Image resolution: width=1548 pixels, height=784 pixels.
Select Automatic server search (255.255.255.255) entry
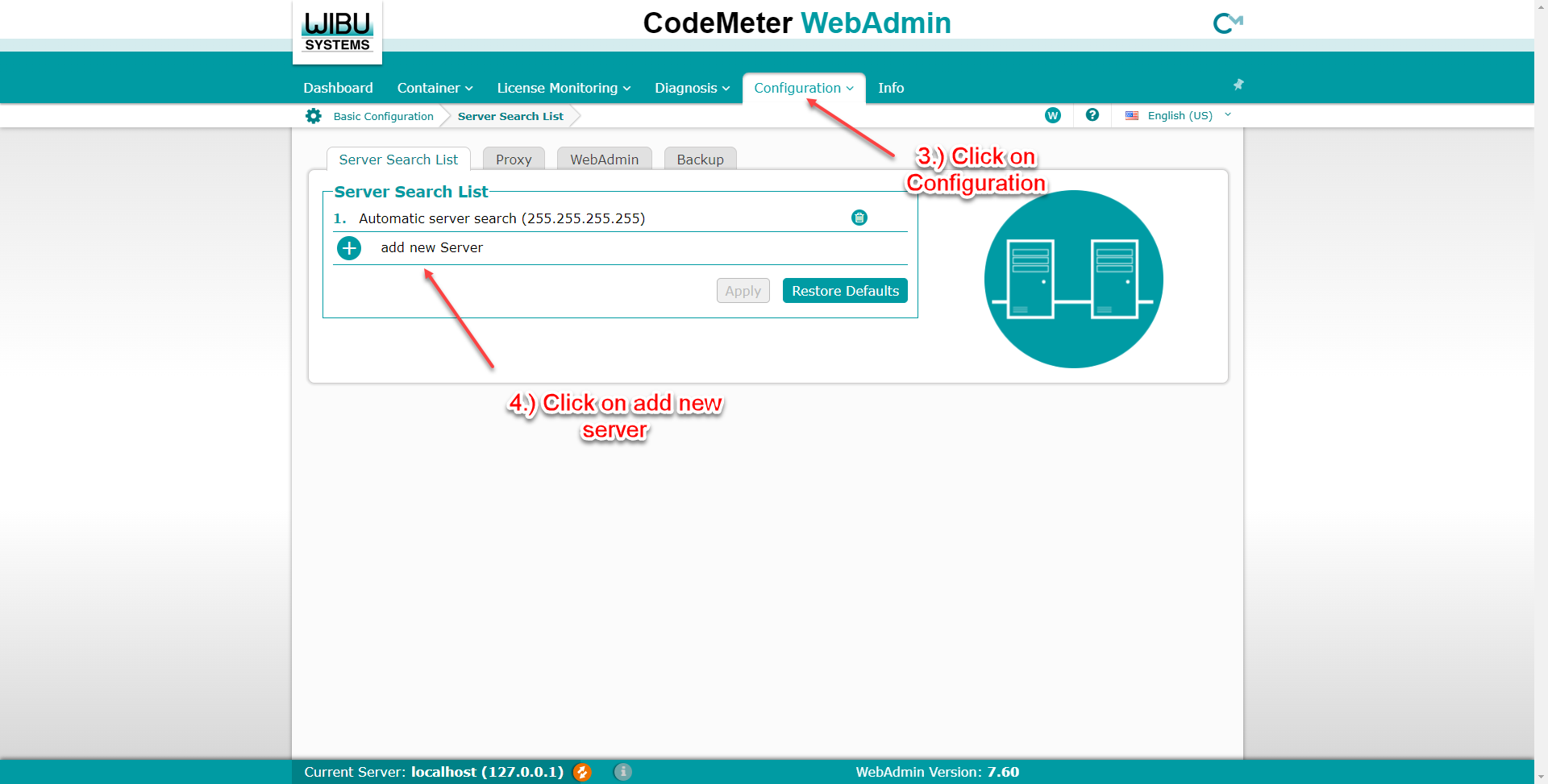[x=501, y=218]
